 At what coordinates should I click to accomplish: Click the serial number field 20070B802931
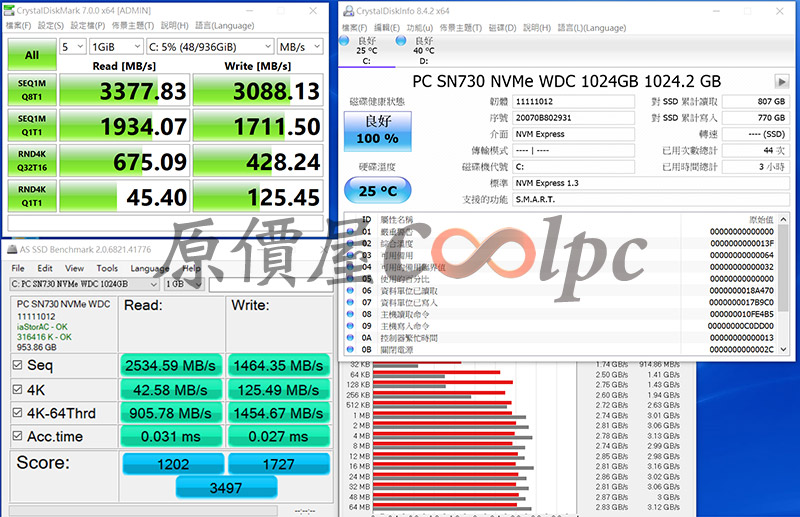tap(573, 118)
